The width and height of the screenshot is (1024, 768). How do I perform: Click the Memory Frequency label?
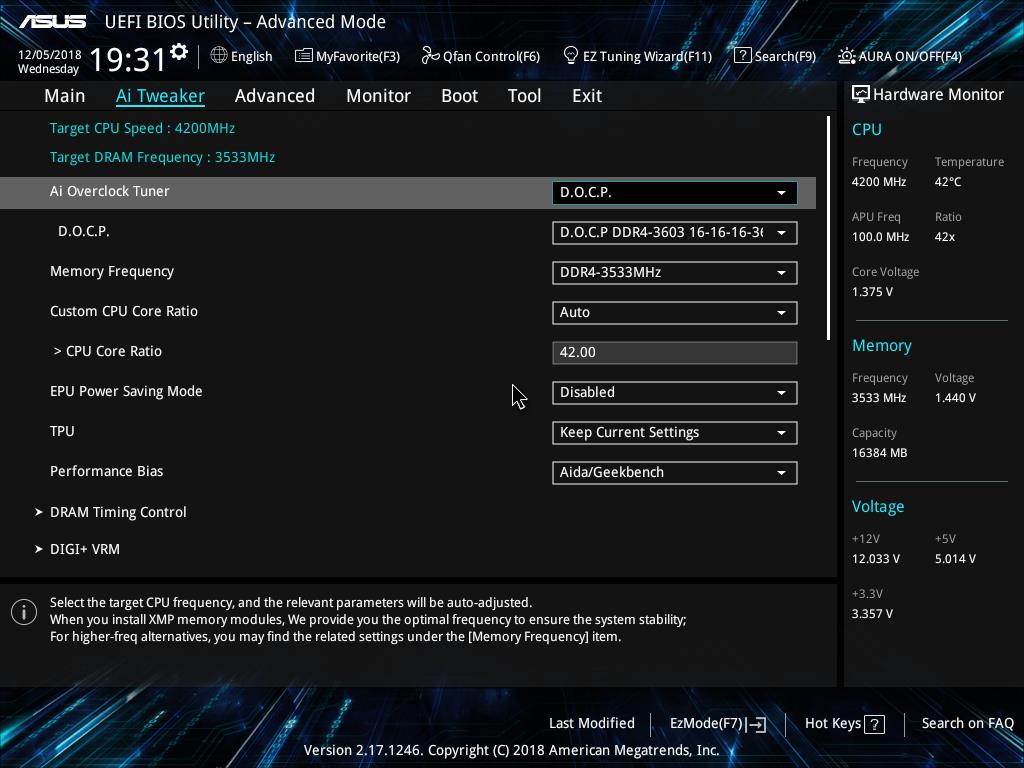tap(112, 271)
